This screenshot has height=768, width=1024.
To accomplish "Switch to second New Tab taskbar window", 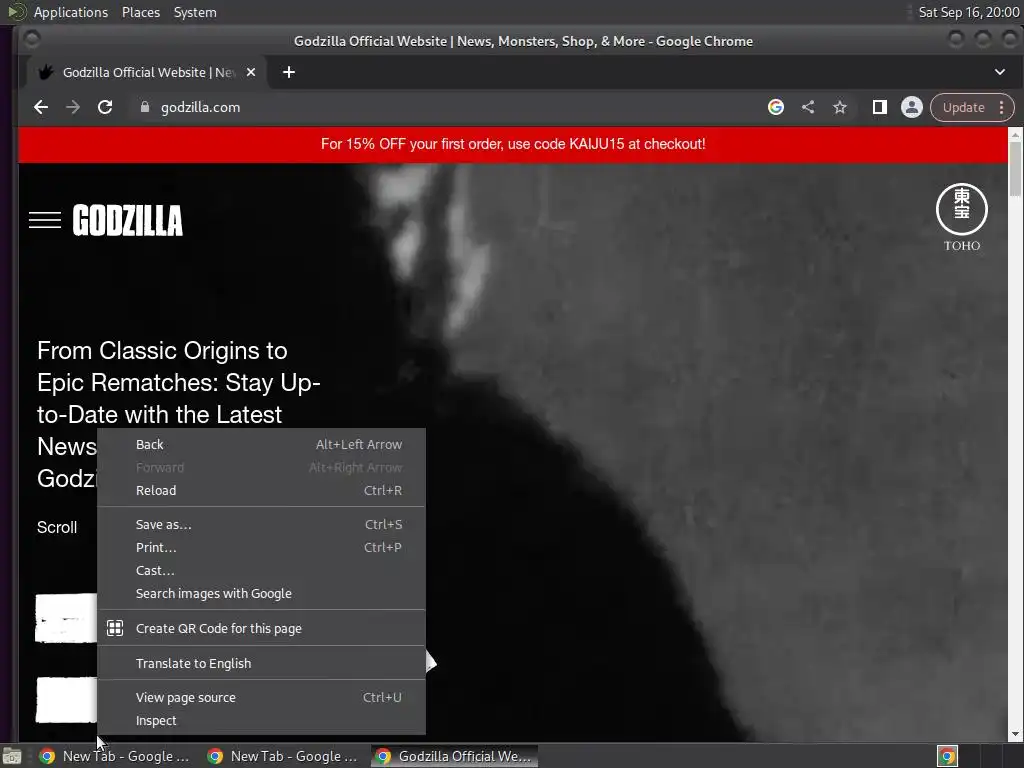I will 282,756.
